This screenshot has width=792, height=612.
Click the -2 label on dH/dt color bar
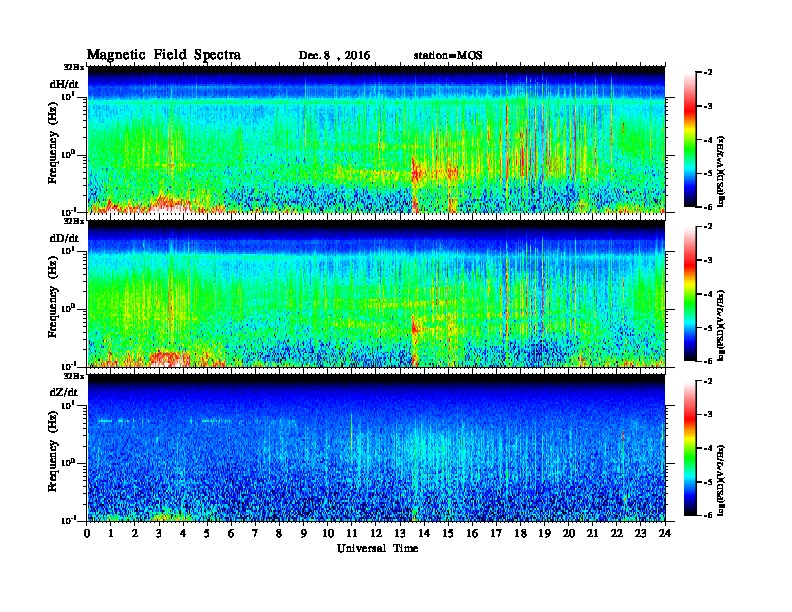708,73
